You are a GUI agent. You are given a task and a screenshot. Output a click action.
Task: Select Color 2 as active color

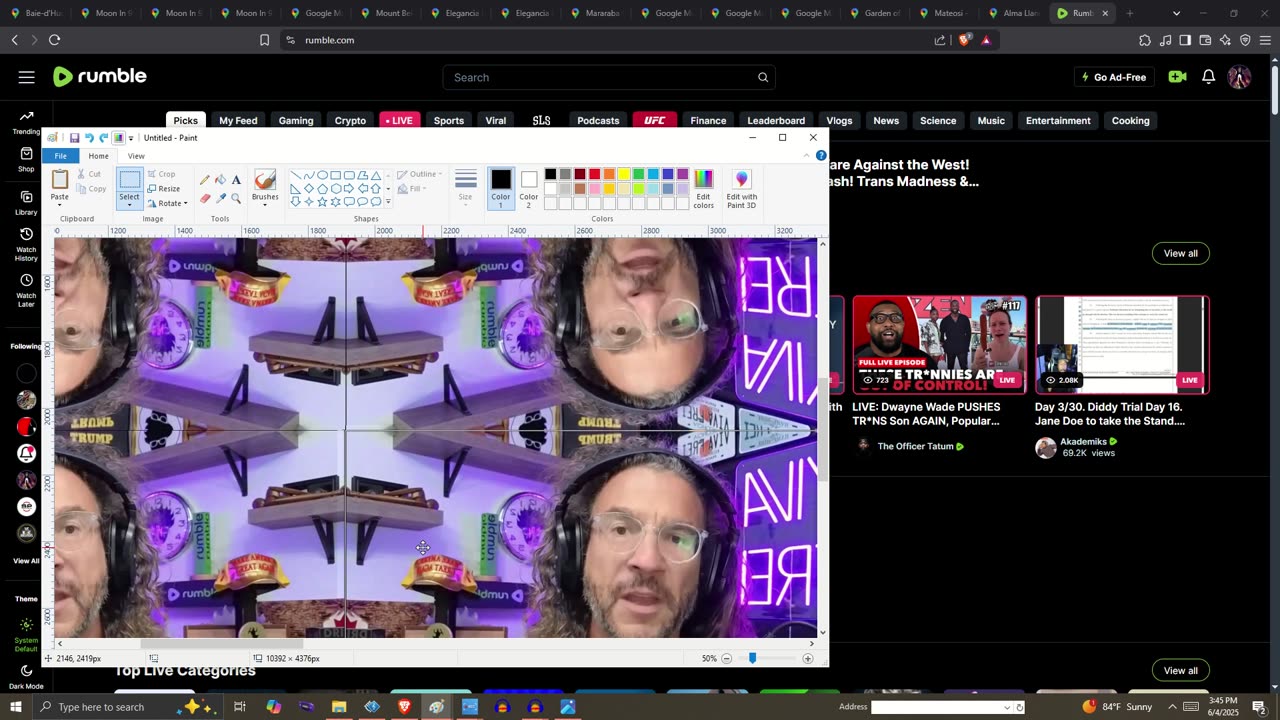point(529,187)
